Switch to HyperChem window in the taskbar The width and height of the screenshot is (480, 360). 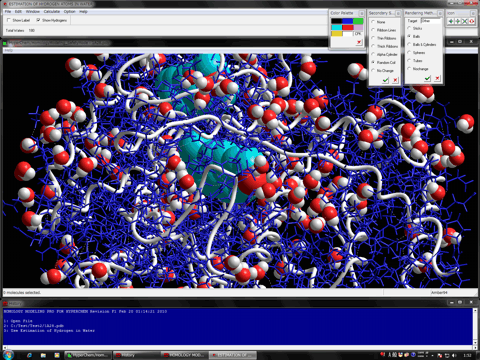pyautogui.click(x=88, y=355)
